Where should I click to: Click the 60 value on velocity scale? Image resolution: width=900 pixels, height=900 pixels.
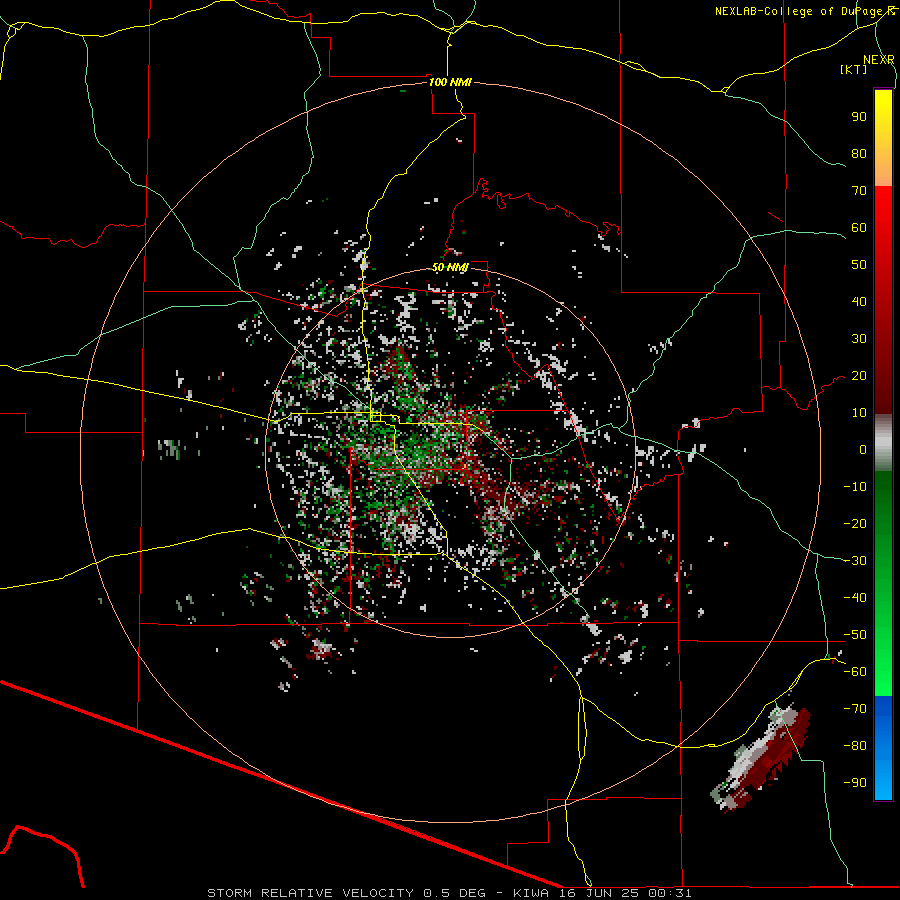point(859,228)
